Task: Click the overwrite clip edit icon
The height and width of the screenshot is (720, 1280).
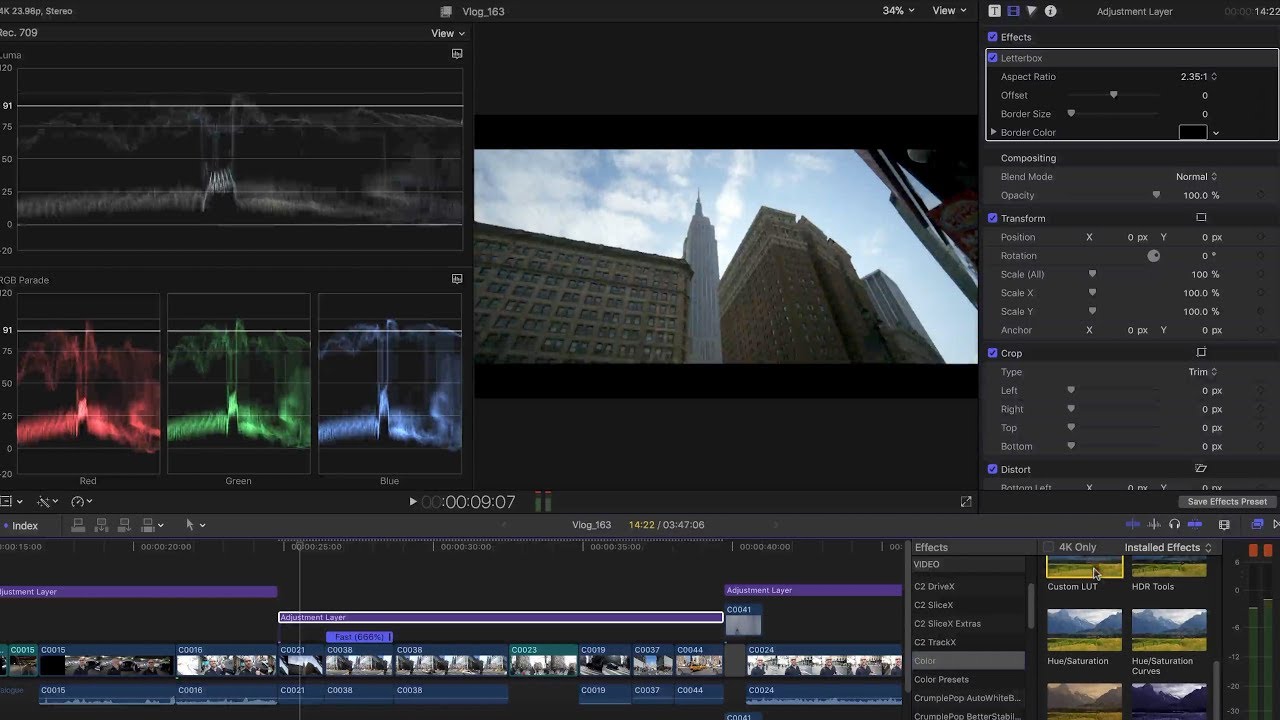Action: [148, 524]
